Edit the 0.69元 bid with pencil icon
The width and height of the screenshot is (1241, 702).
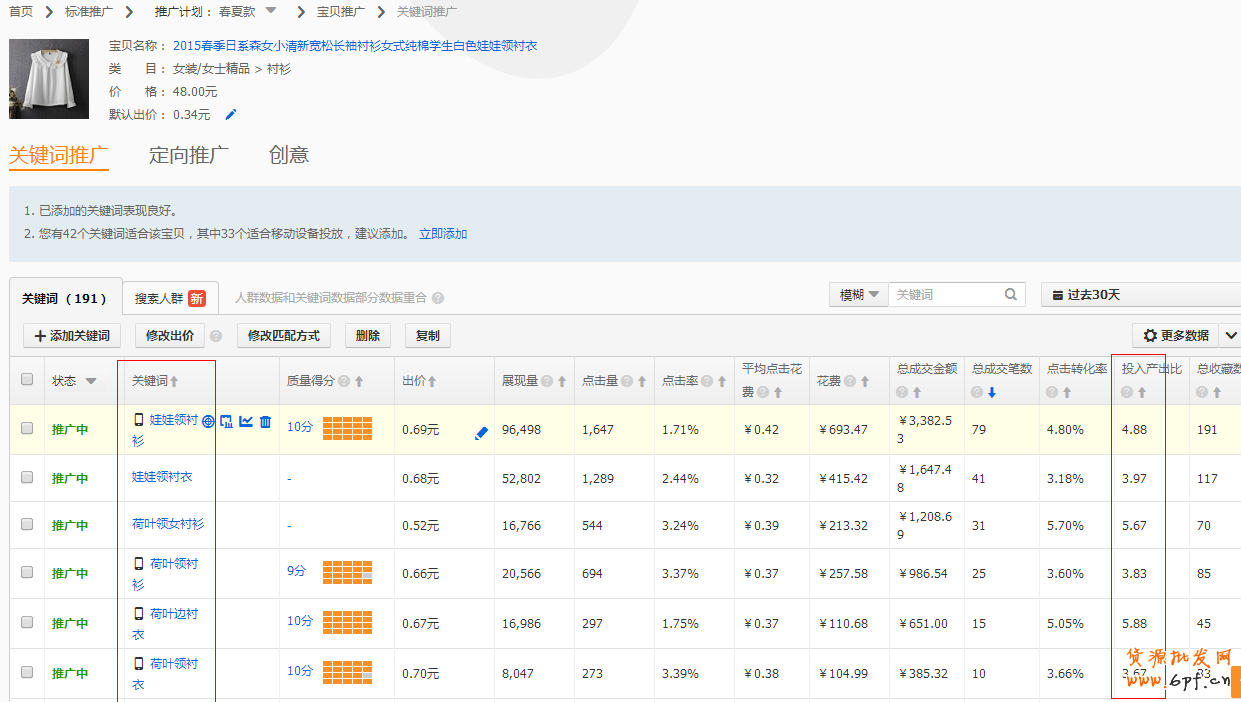click(481, 433)
